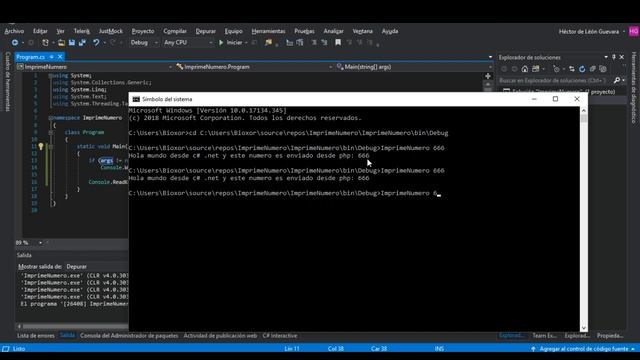Click the command prompt scroll down arrow
The image size is (640, 360).
pyautogui.click(x=584, y=328)
